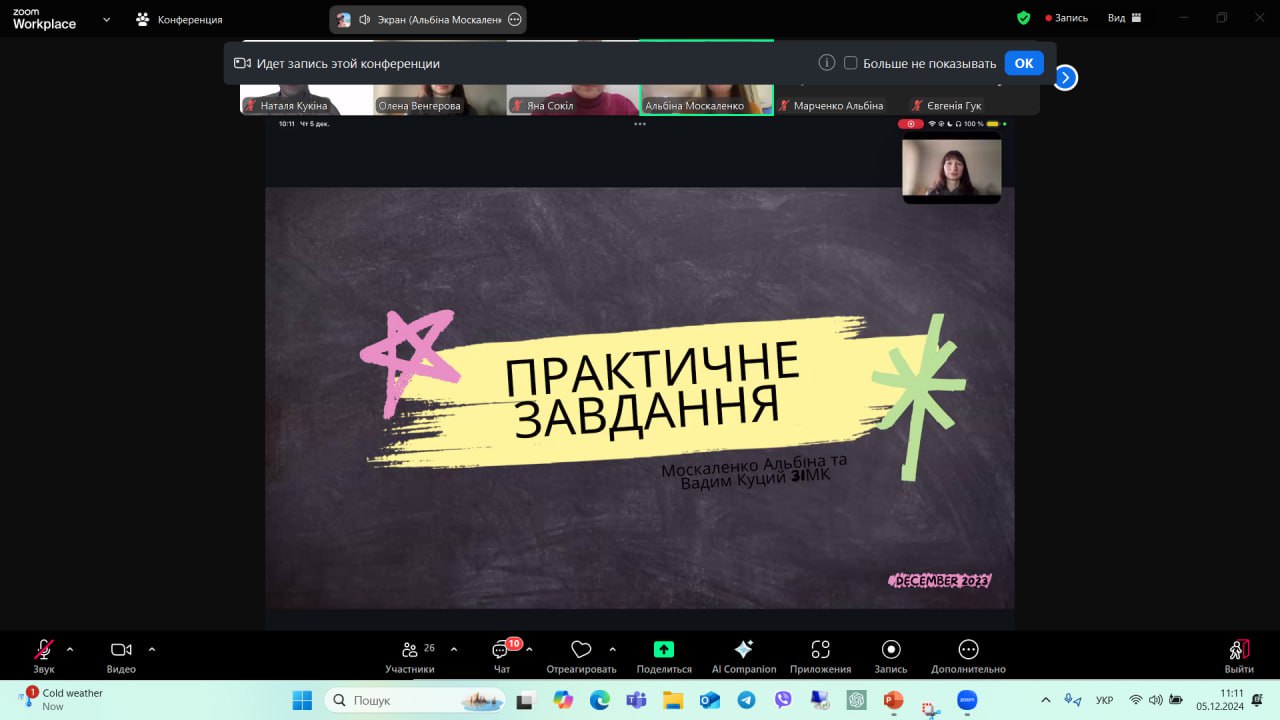
Task: Open the Вид view menu
Action: [1124, 18]
